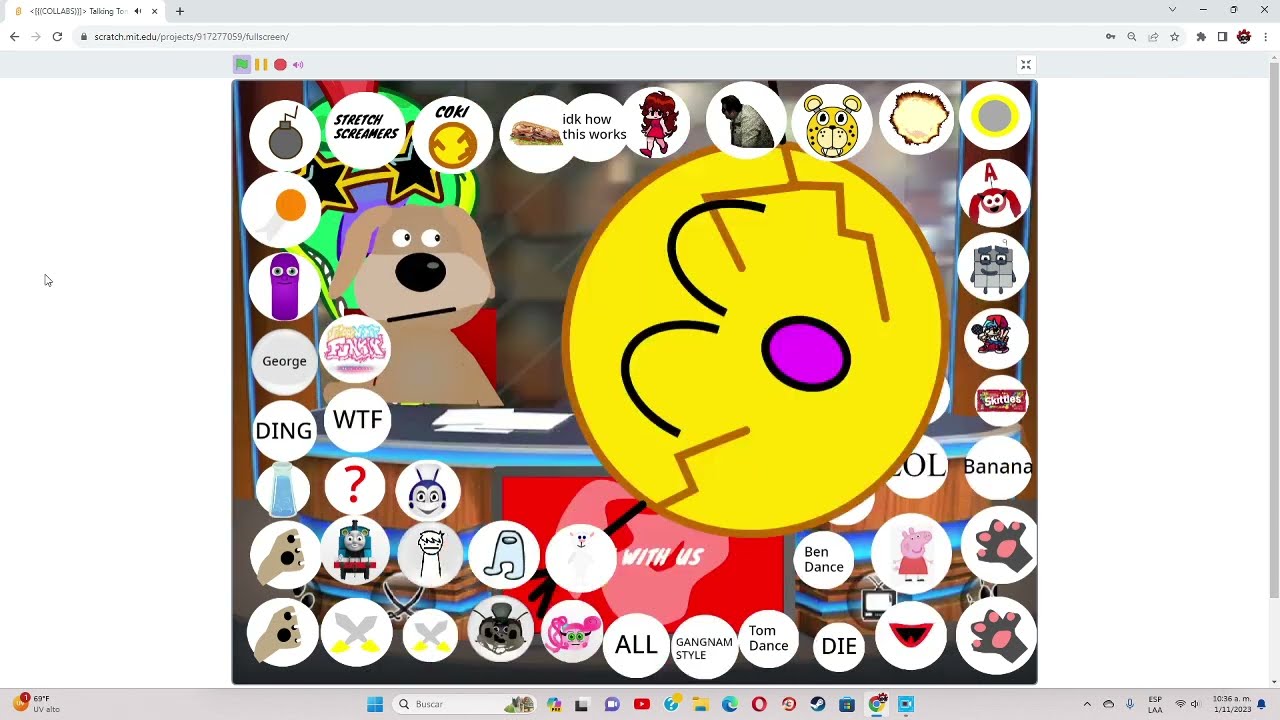
Task: Select Thomas the Tank Engine icon
Action: tap(355, 549)
